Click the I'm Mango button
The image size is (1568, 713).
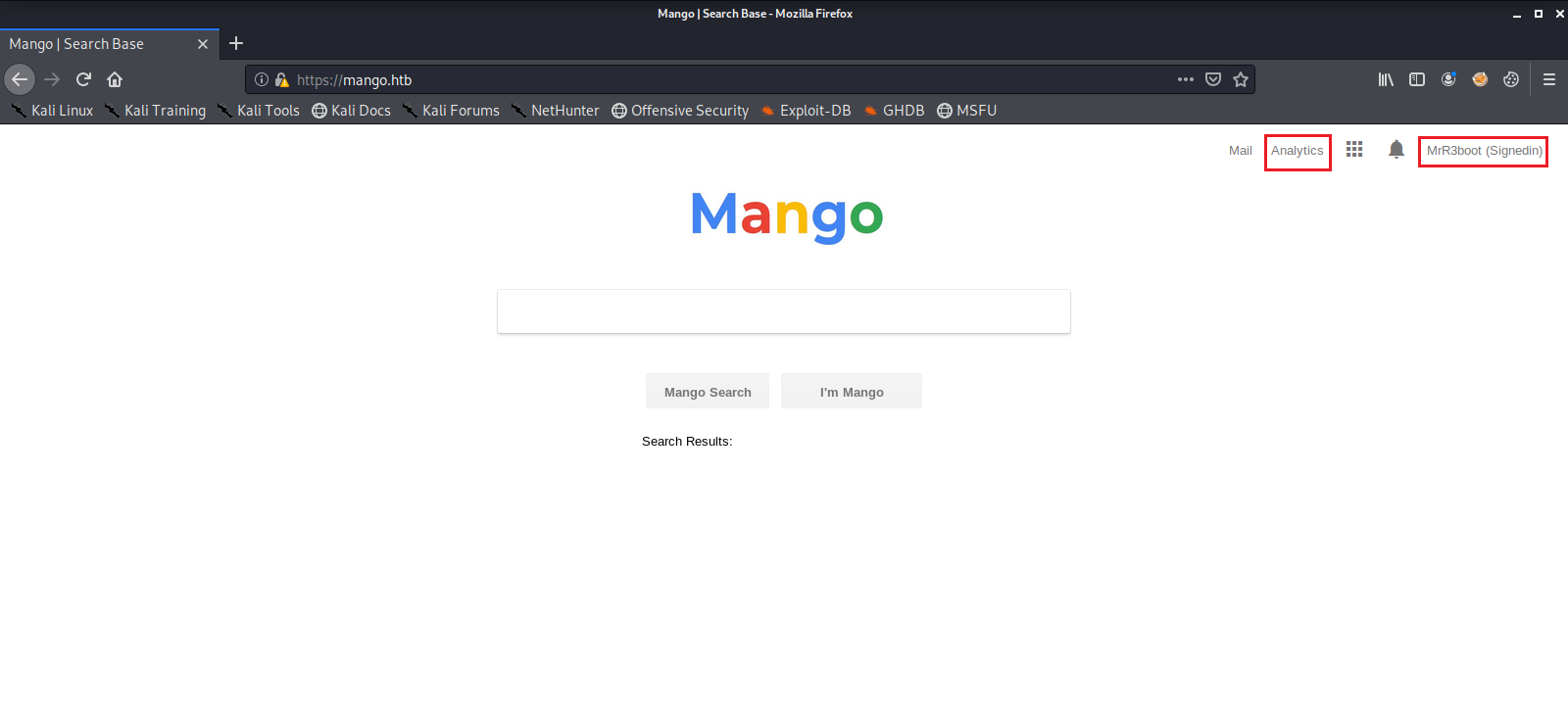coord(852,391)
